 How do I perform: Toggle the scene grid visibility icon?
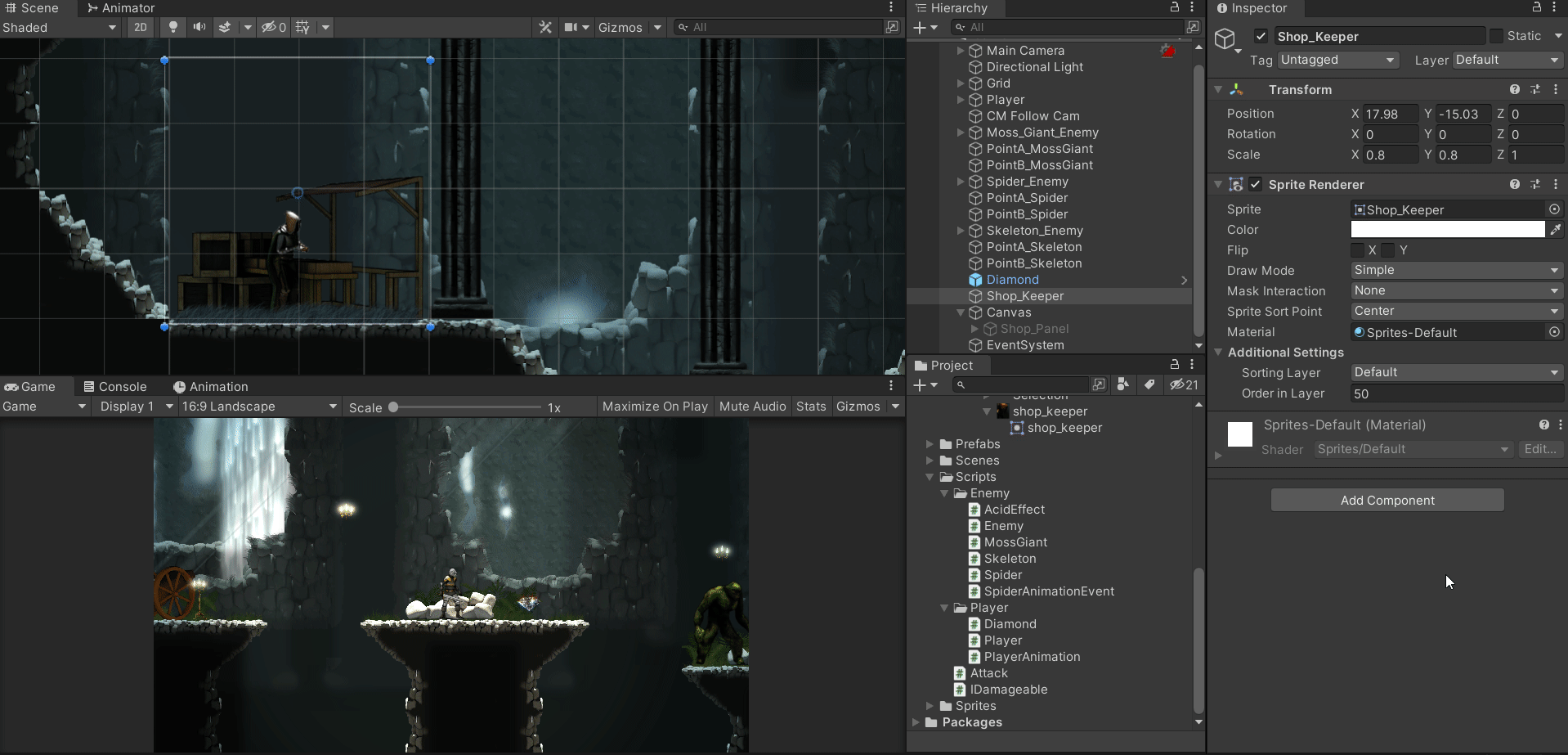click(302, 27)
